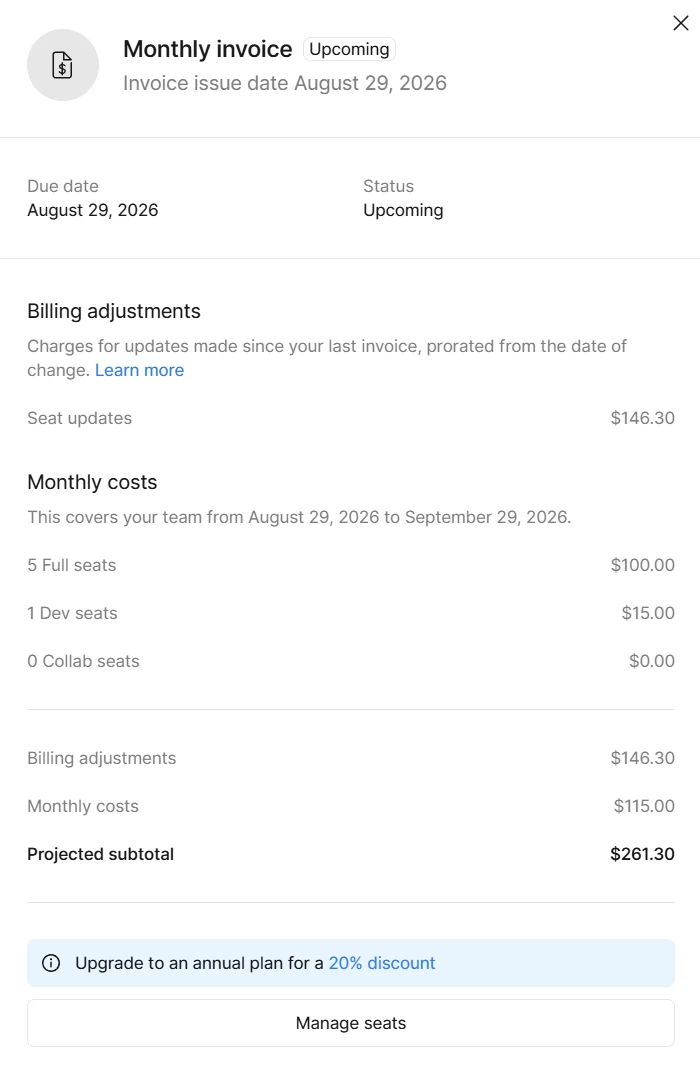Open the Learn more link

(x=139, y=370)
